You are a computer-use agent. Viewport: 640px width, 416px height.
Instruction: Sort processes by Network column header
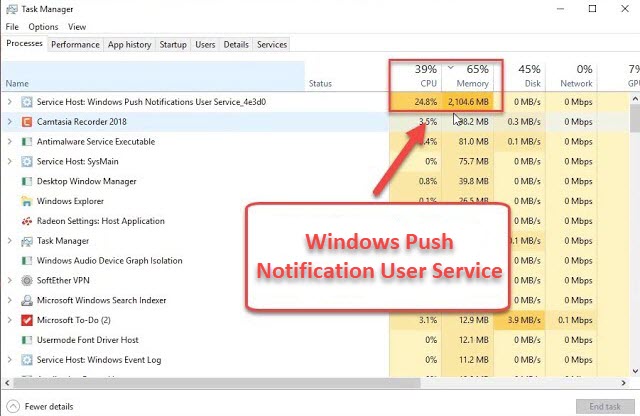pyautogui.click(x=571, y=76)
